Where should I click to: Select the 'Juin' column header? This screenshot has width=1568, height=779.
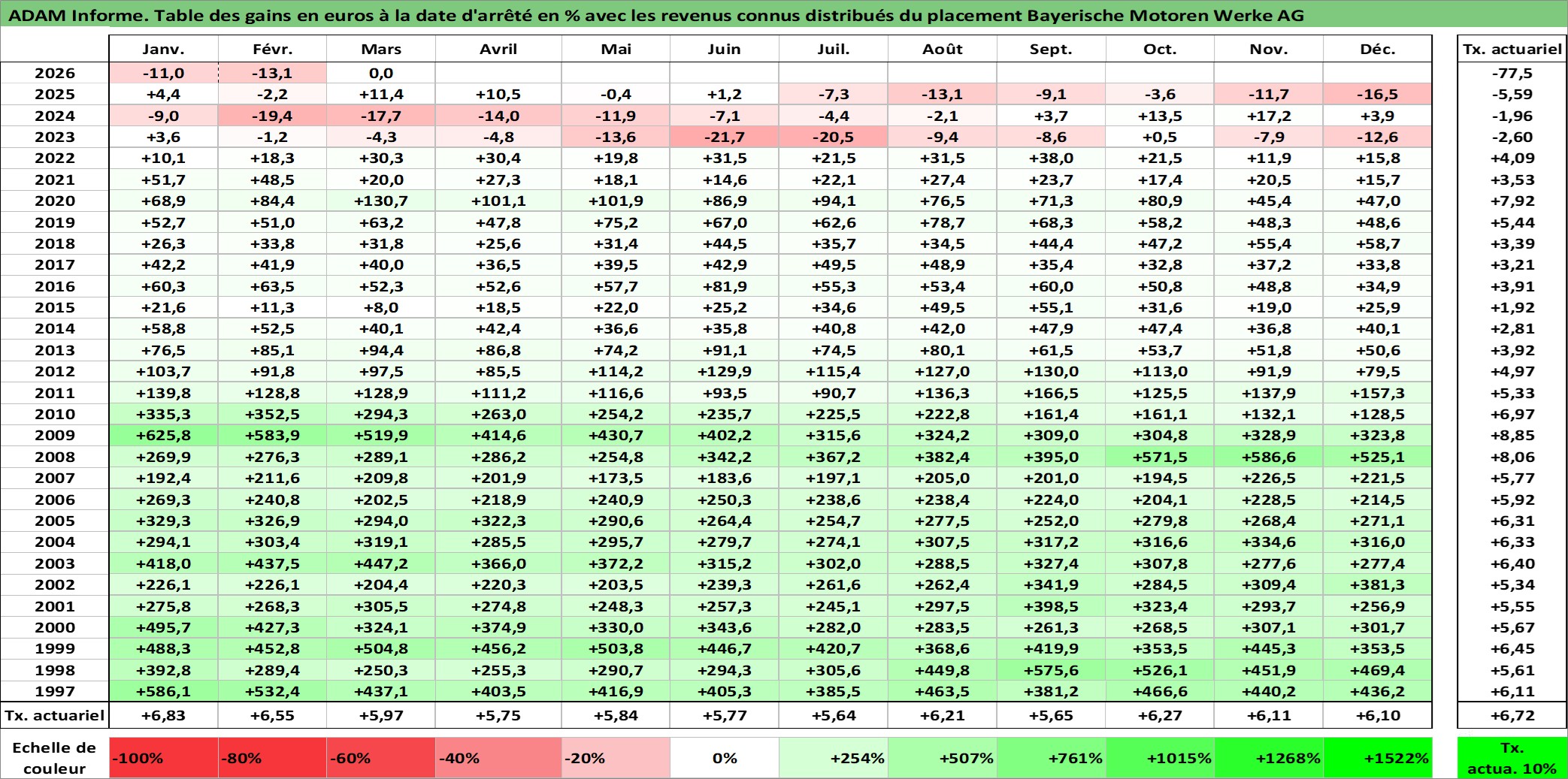tap(725, 49)
